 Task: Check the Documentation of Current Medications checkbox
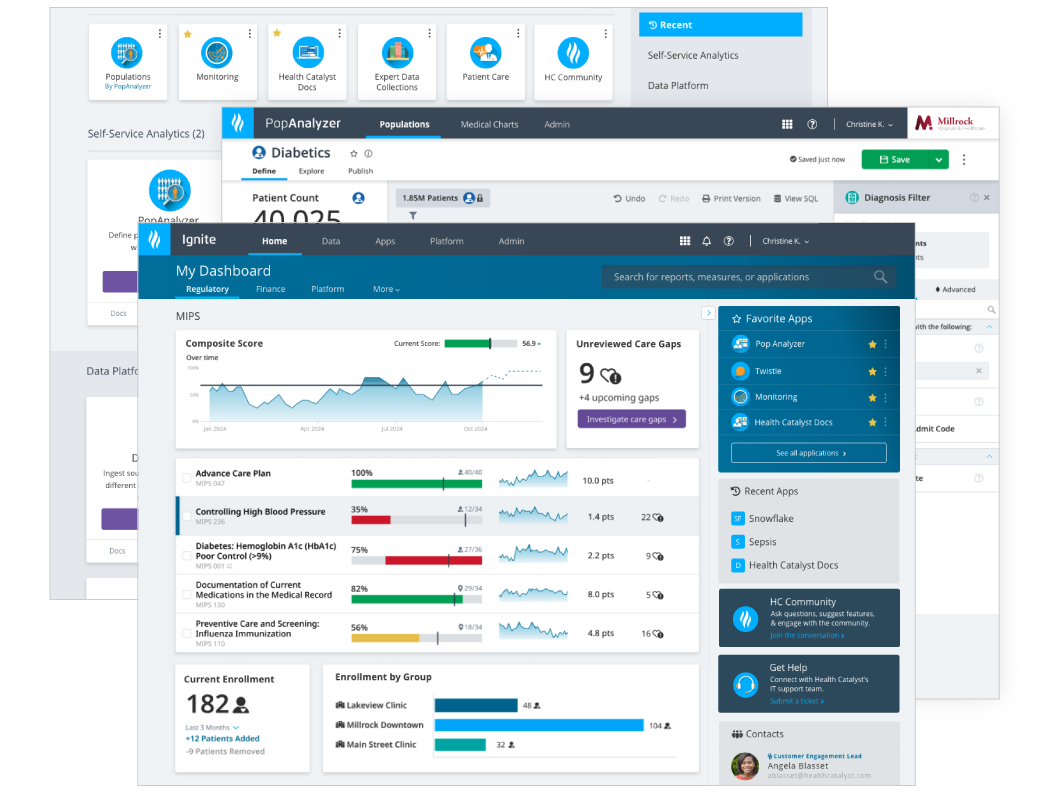(186, 595)
